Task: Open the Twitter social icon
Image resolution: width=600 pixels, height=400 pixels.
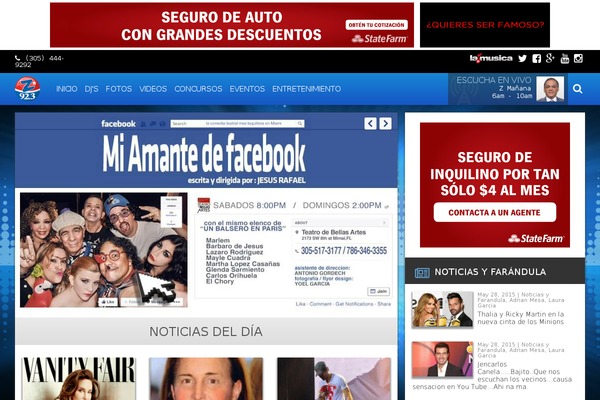Action: point(522,59)
